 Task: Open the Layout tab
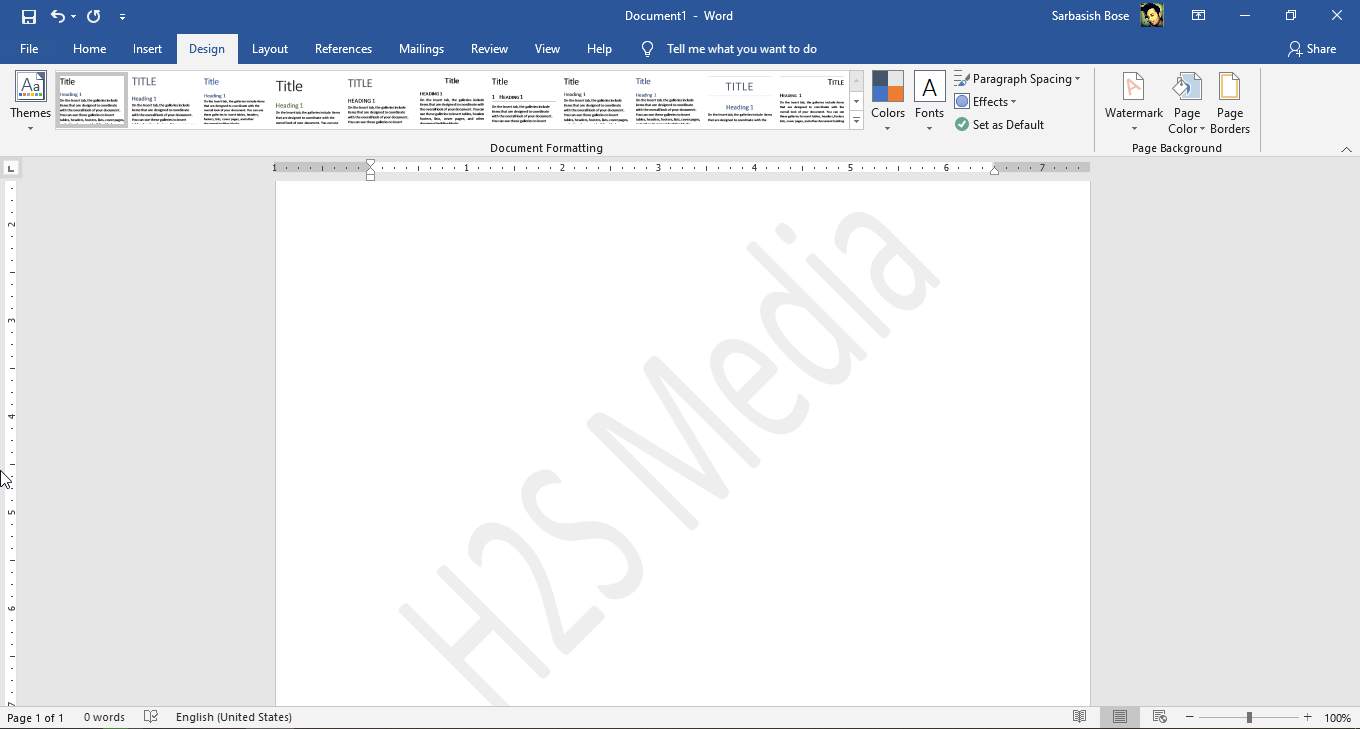[269, 48]
